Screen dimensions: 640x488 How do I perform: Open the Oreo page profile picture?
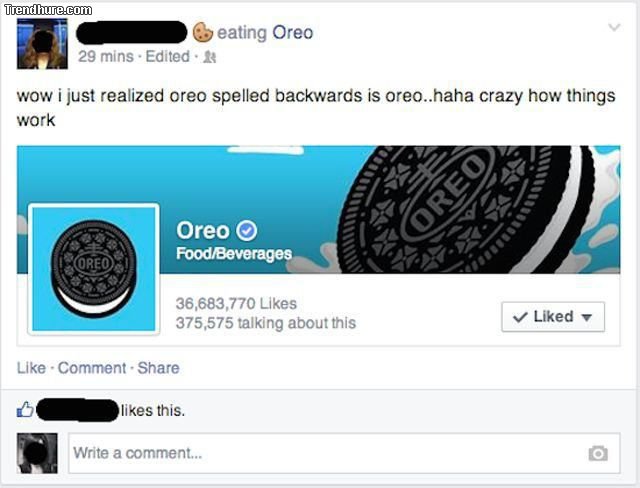click(x=94, y=267)
